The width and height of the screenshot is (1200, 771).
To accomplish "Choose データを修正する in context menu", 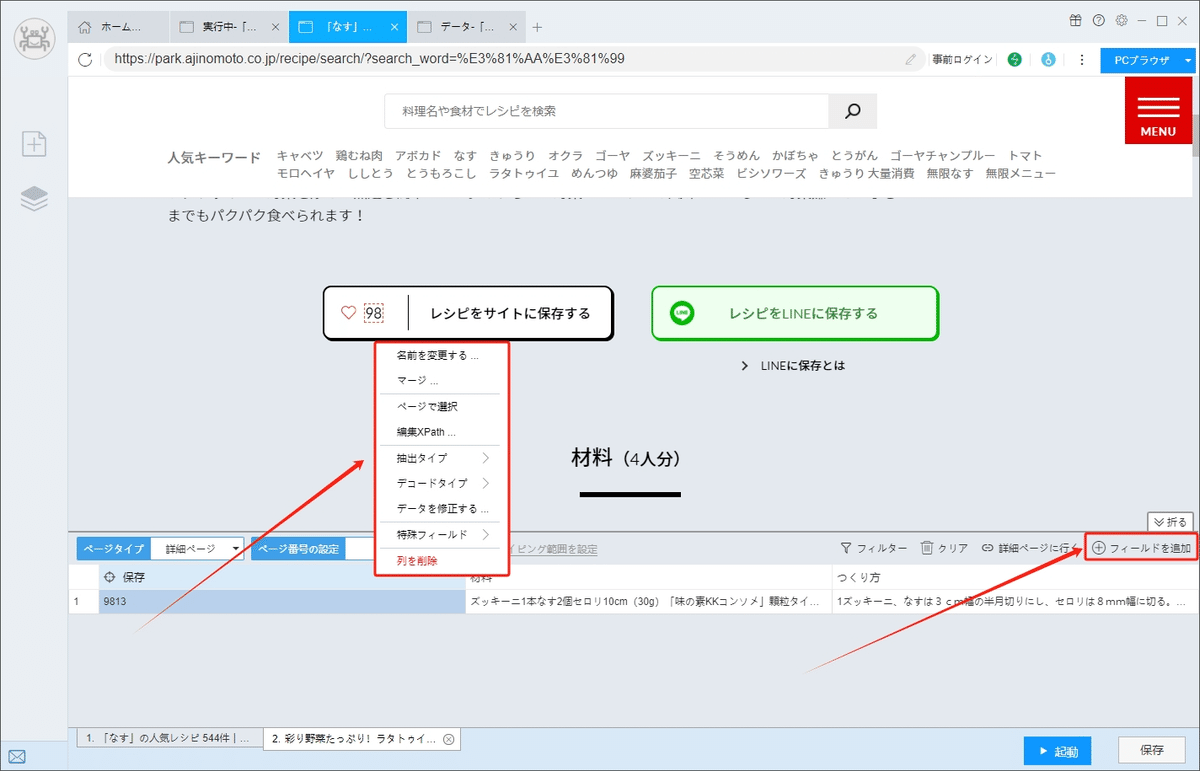I will point(442,508).
